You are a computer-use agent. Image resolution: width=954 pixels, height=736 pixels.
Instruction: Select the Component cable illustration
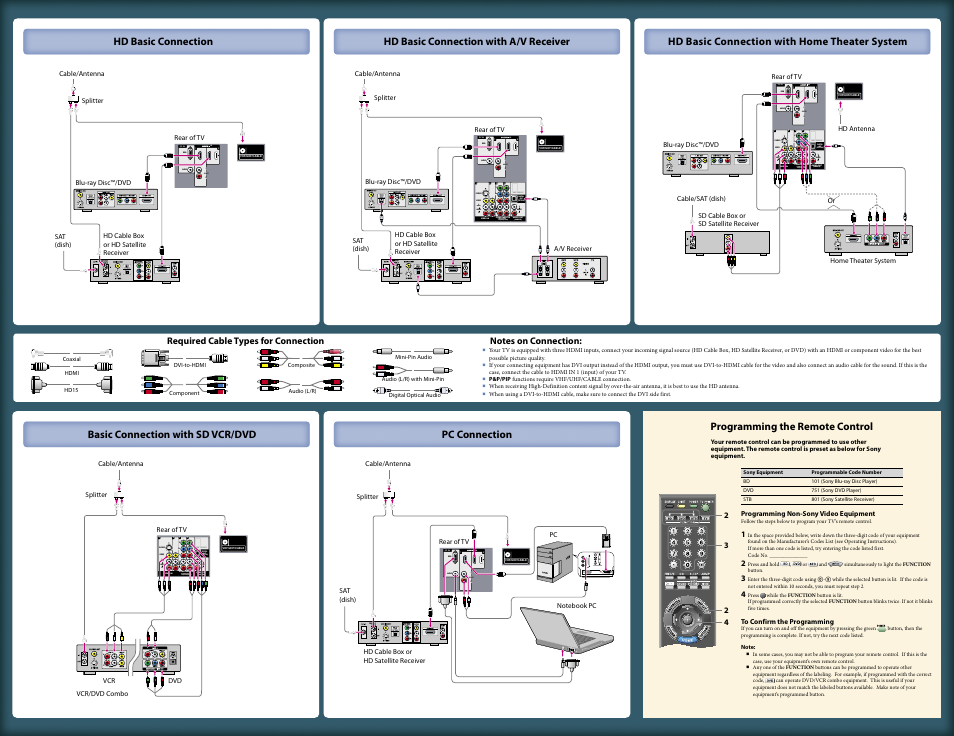click(184, 386)
